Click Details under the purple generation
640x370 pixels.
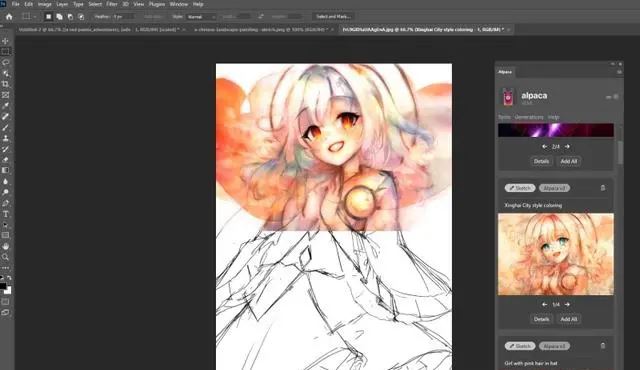541,161
